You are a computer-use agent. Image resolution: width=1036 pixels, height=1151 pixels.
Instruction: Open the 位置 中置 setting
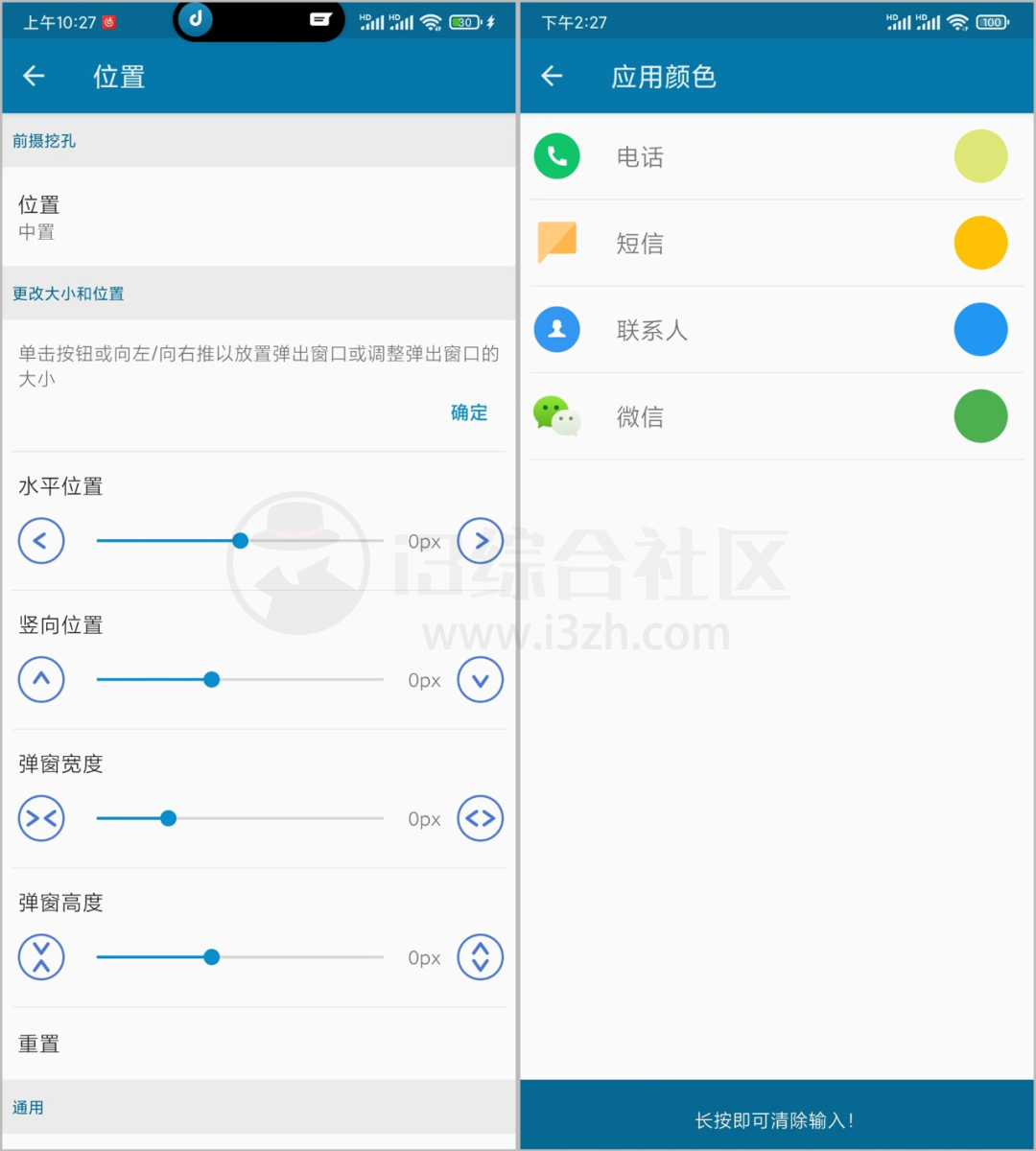click(x=259, y=218)
